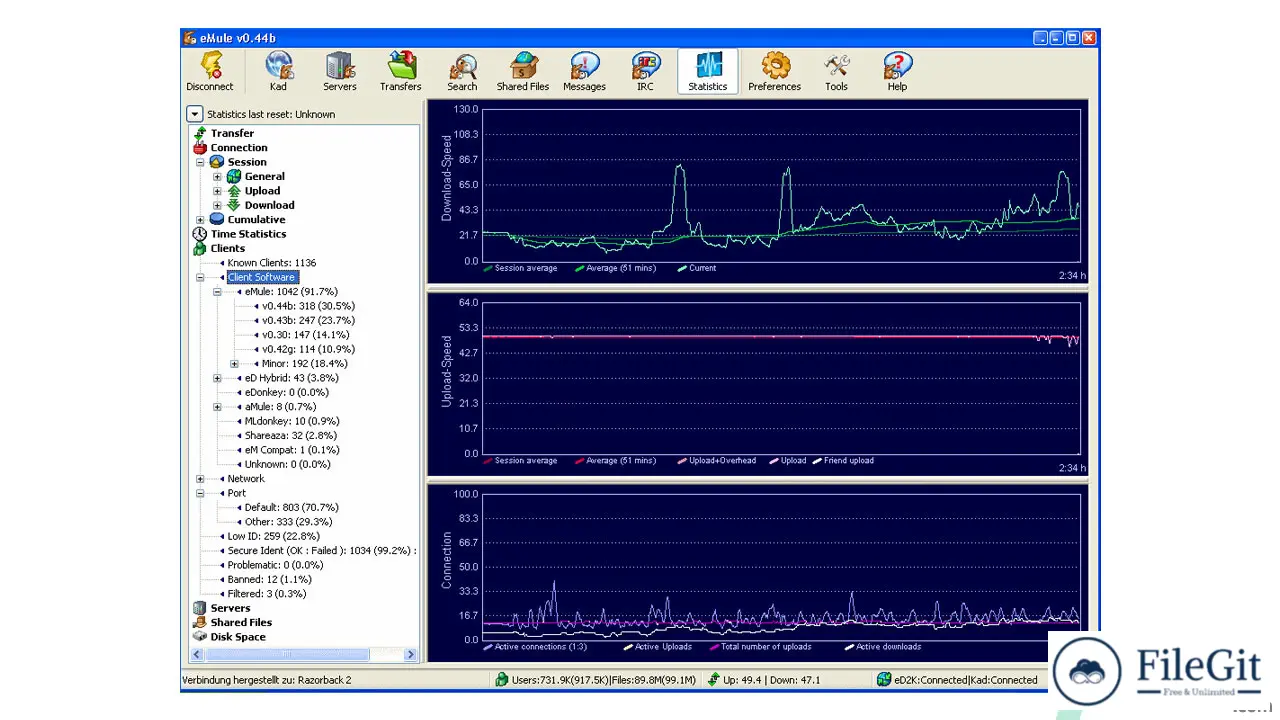The height and width of the screenshot is (720, 1280).
Task: Open the IRC toolbar icon
Action: click(646, 72)
